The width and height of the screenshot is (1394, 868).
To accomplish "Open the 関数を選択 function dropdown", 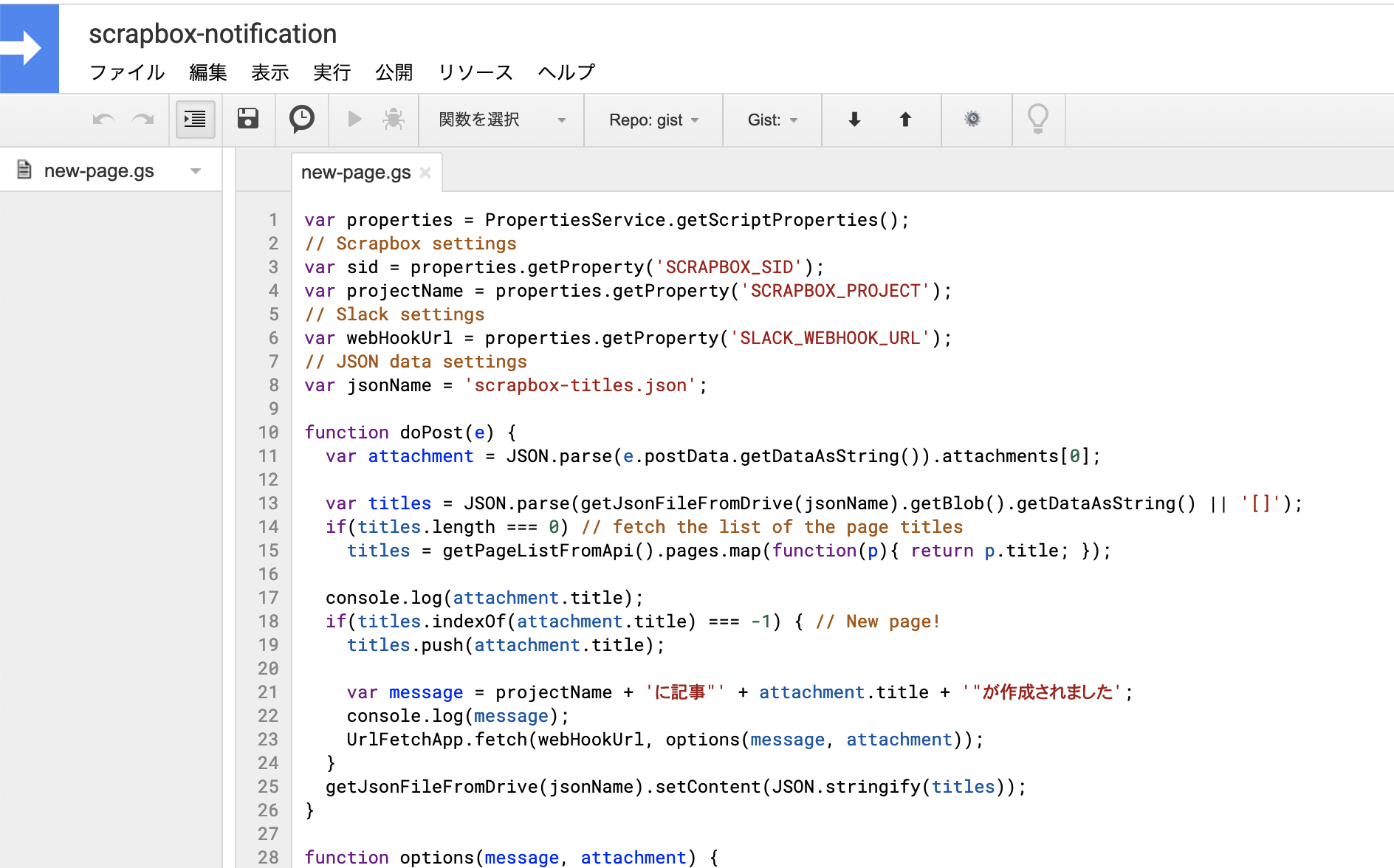I will pos(501,120).
